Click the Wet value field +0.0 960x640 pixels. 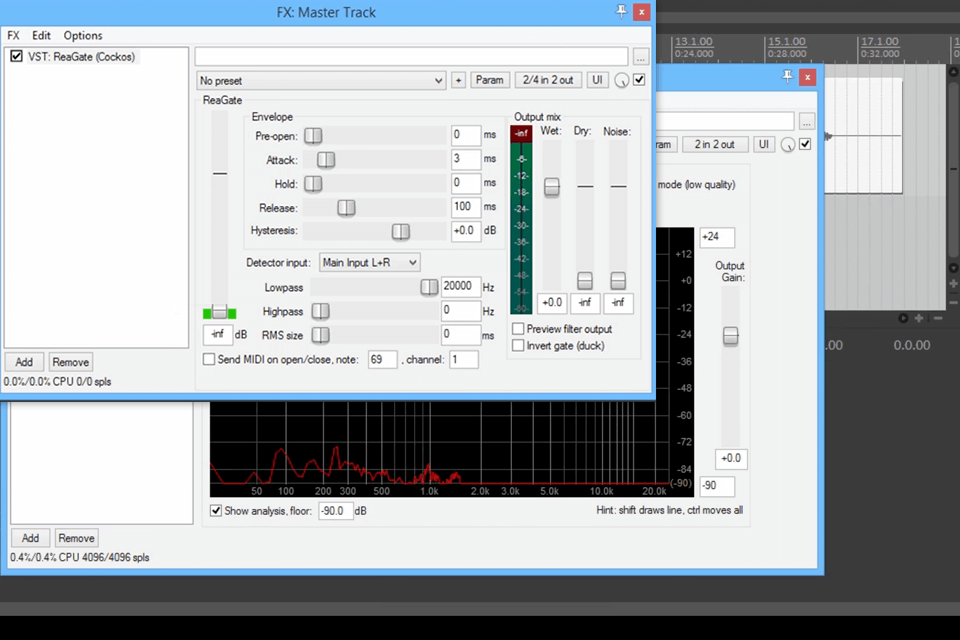(552, 303)
